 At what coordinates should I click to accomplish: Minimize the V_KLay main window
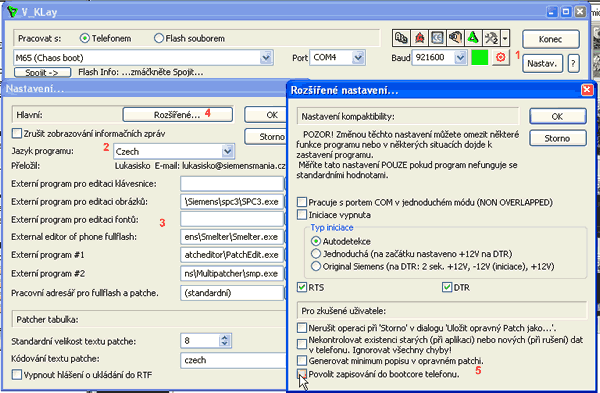pyautogui.click(x=552, y=12)
